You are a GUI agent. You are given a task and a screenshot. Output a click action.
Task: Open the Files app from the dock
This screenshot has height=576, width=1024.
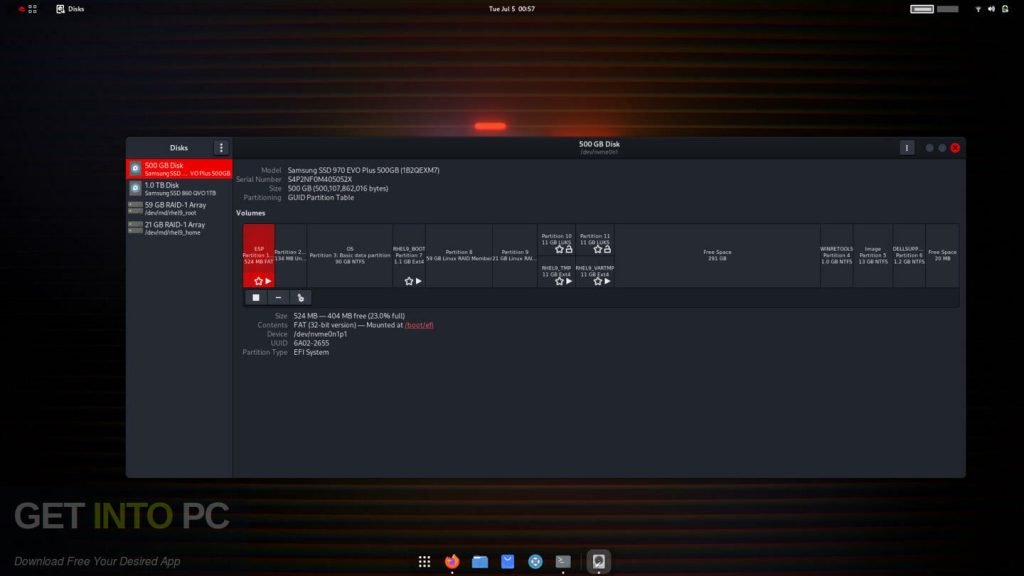479,562
